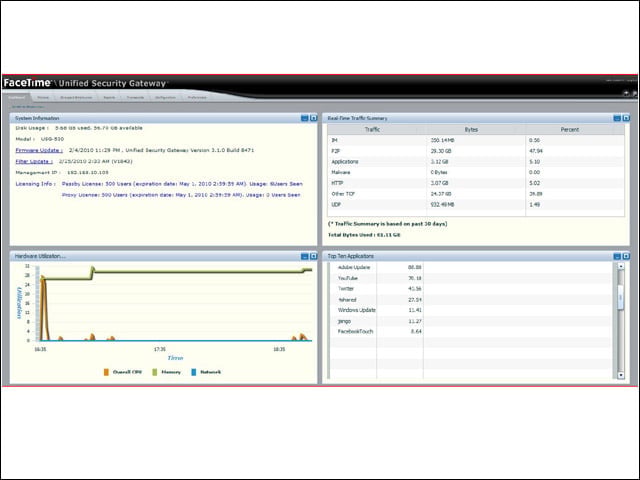The height and width of the screenshot is (480, 640).
Task: Click the Passby License details line
Action: [182, 184]
